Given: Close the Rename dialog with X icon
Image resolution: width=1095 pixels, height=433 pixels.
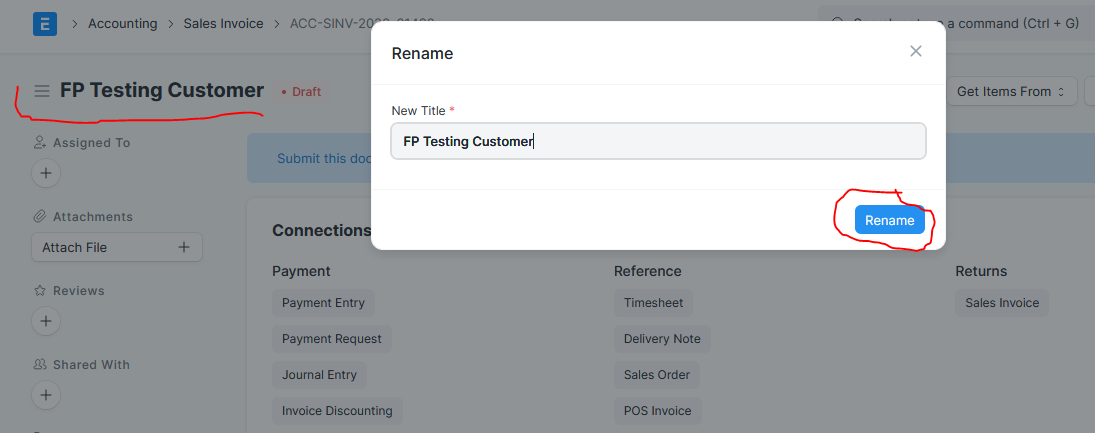Looking at the screenshot, I should point(916,51).
